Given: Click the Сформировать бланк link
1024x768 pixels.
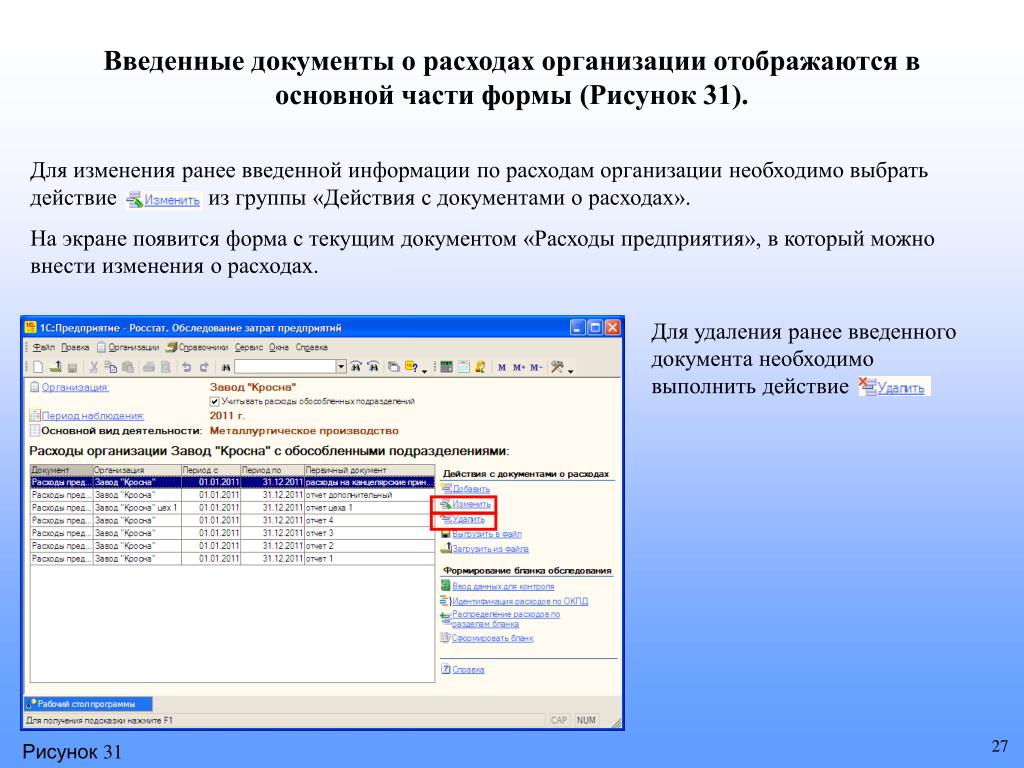Looking at the screenshot, I should click(492, 638).
